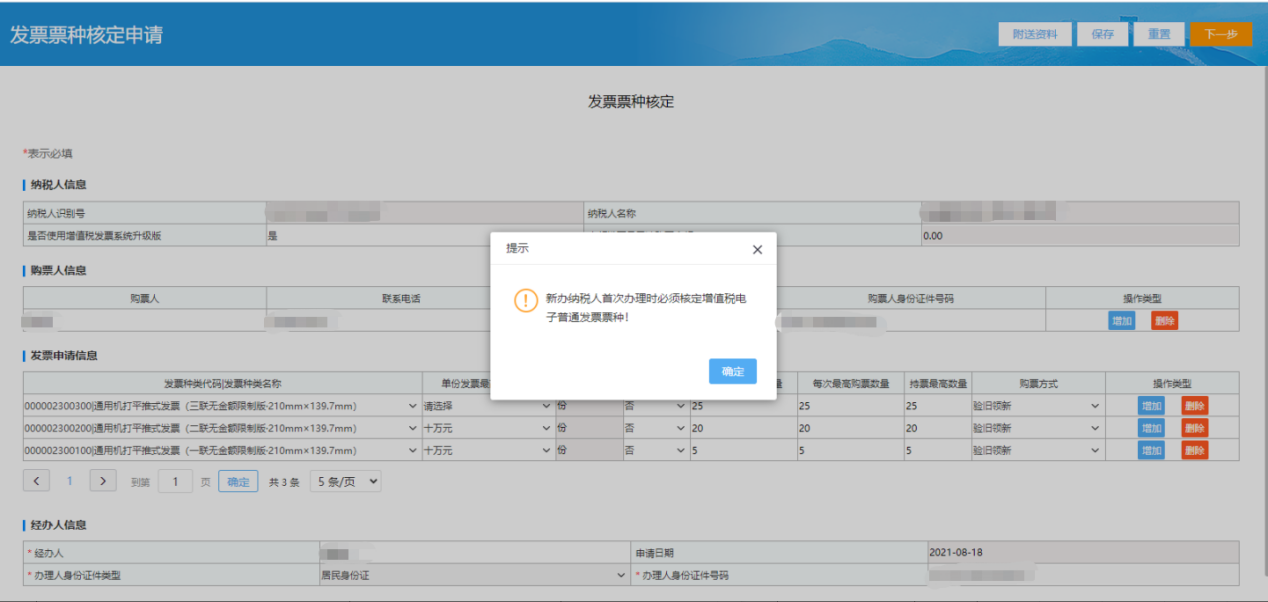Open 十万元 dropdown in the 二联 invoice row
The width and height of the screenshot is (1268, 602).
click(x=487, y=428)
